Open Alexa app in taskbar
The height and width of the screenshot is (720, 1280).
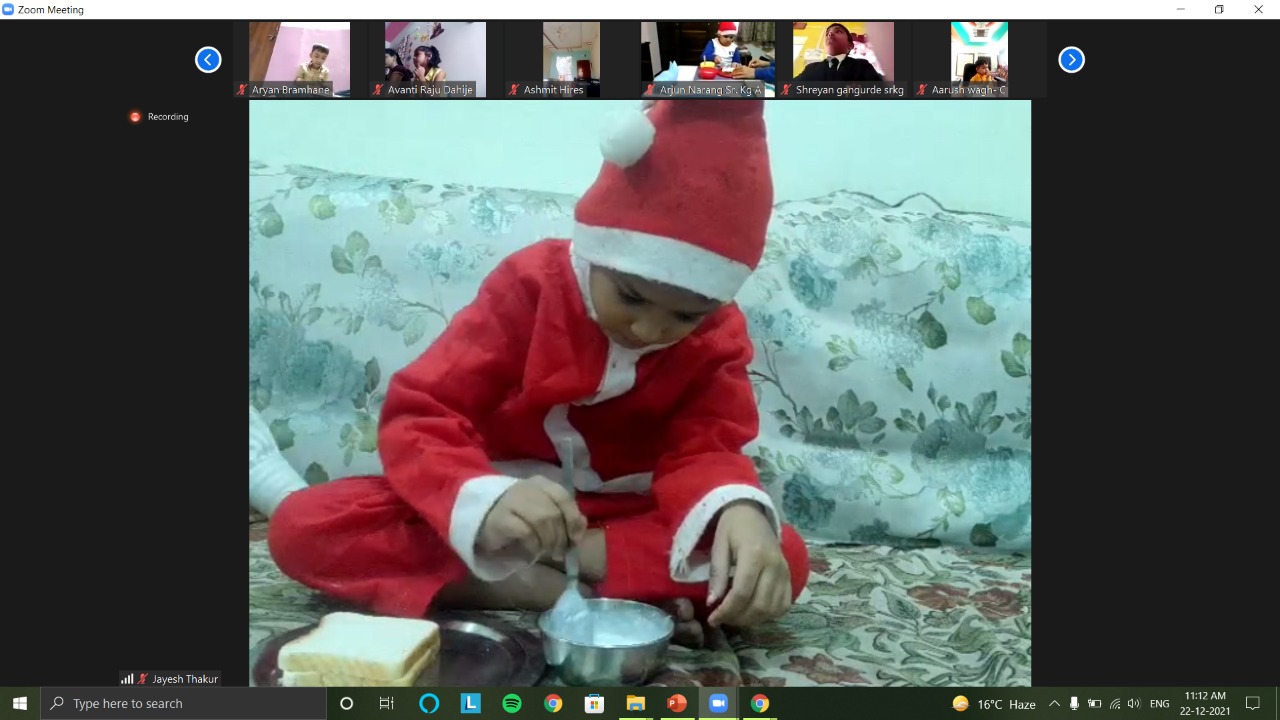(x=429, y=704)
